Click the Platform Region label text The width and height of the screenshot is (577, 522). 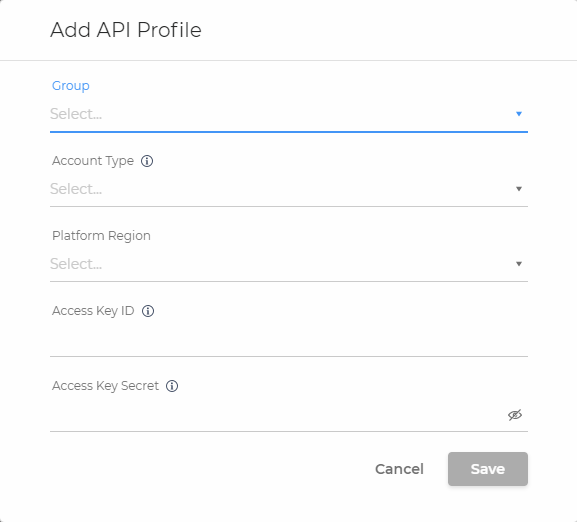click(101, 236)
